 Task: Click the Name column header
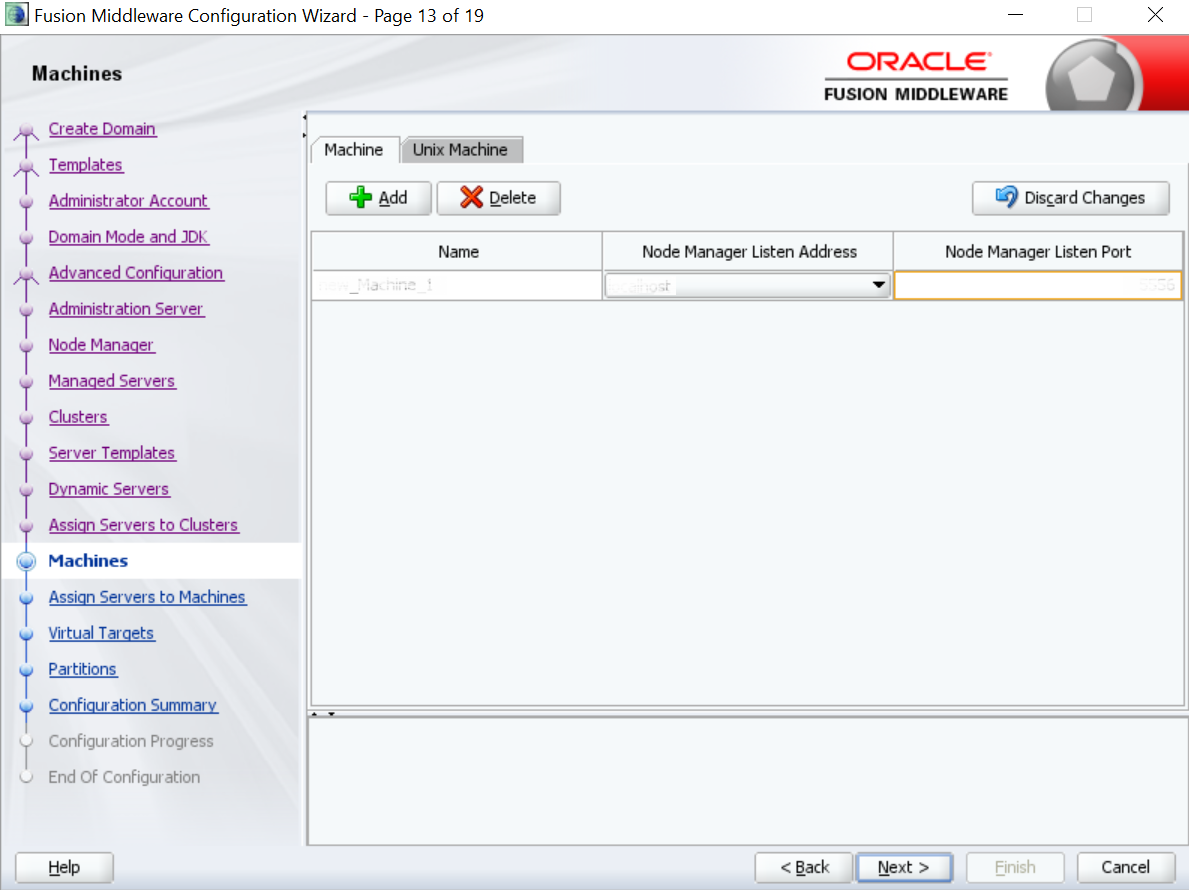pos(457,252)
